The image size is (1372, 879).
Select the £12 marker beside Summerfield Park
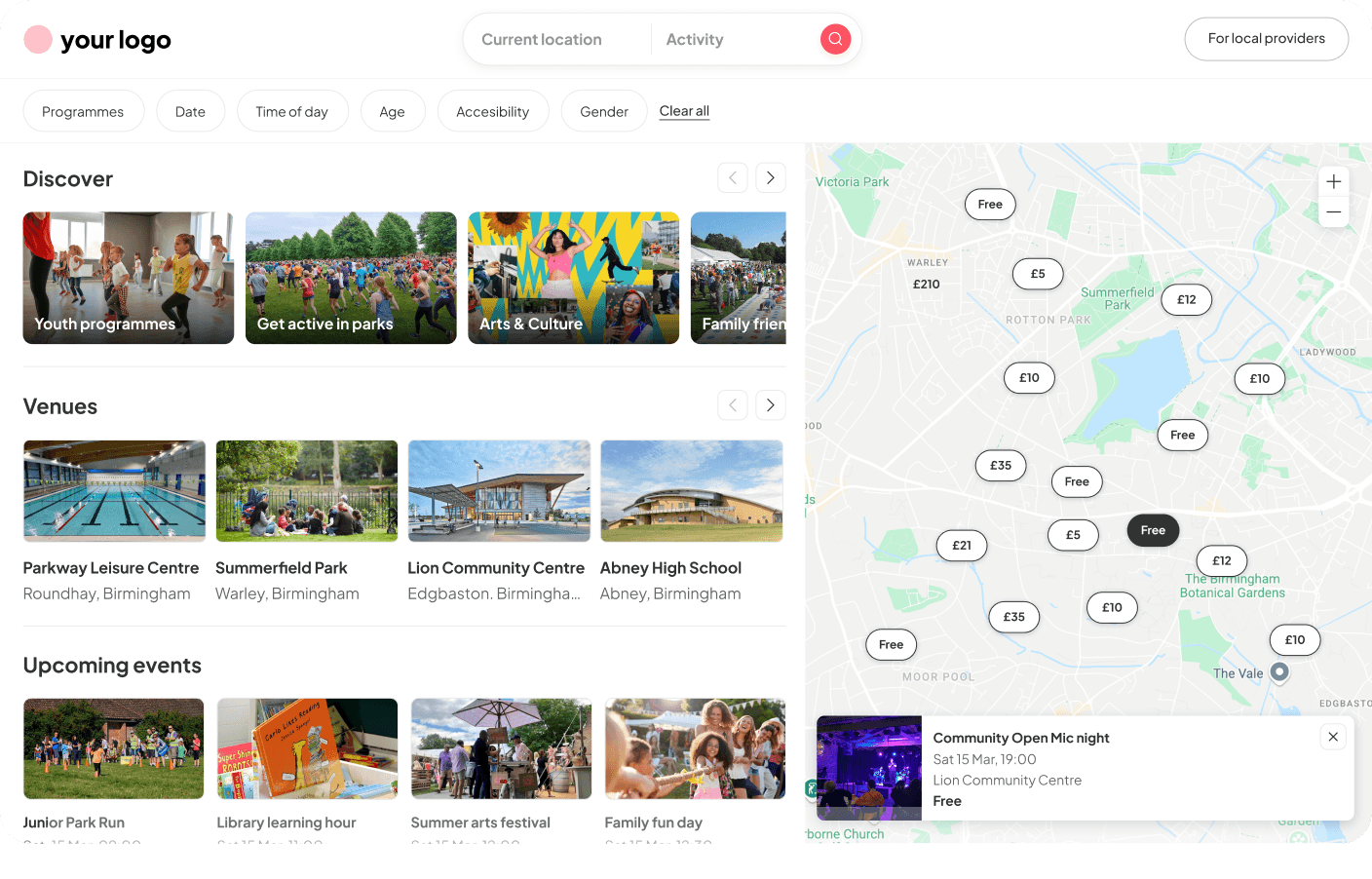(1187, 300)
